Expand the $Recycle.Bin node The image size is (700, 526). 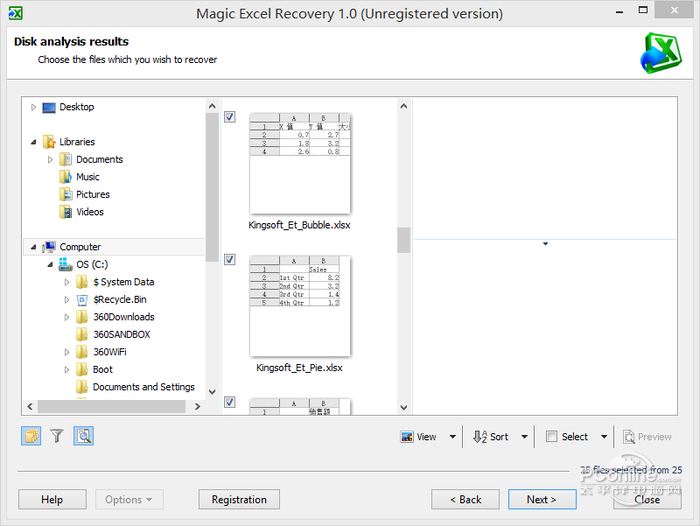[67, 300]
